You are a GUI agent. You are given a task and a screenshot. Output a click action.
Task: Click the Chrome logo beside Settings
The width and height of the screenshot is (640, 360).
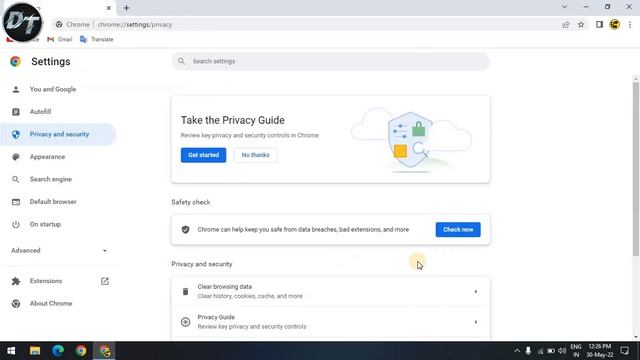tap(16, 61)
